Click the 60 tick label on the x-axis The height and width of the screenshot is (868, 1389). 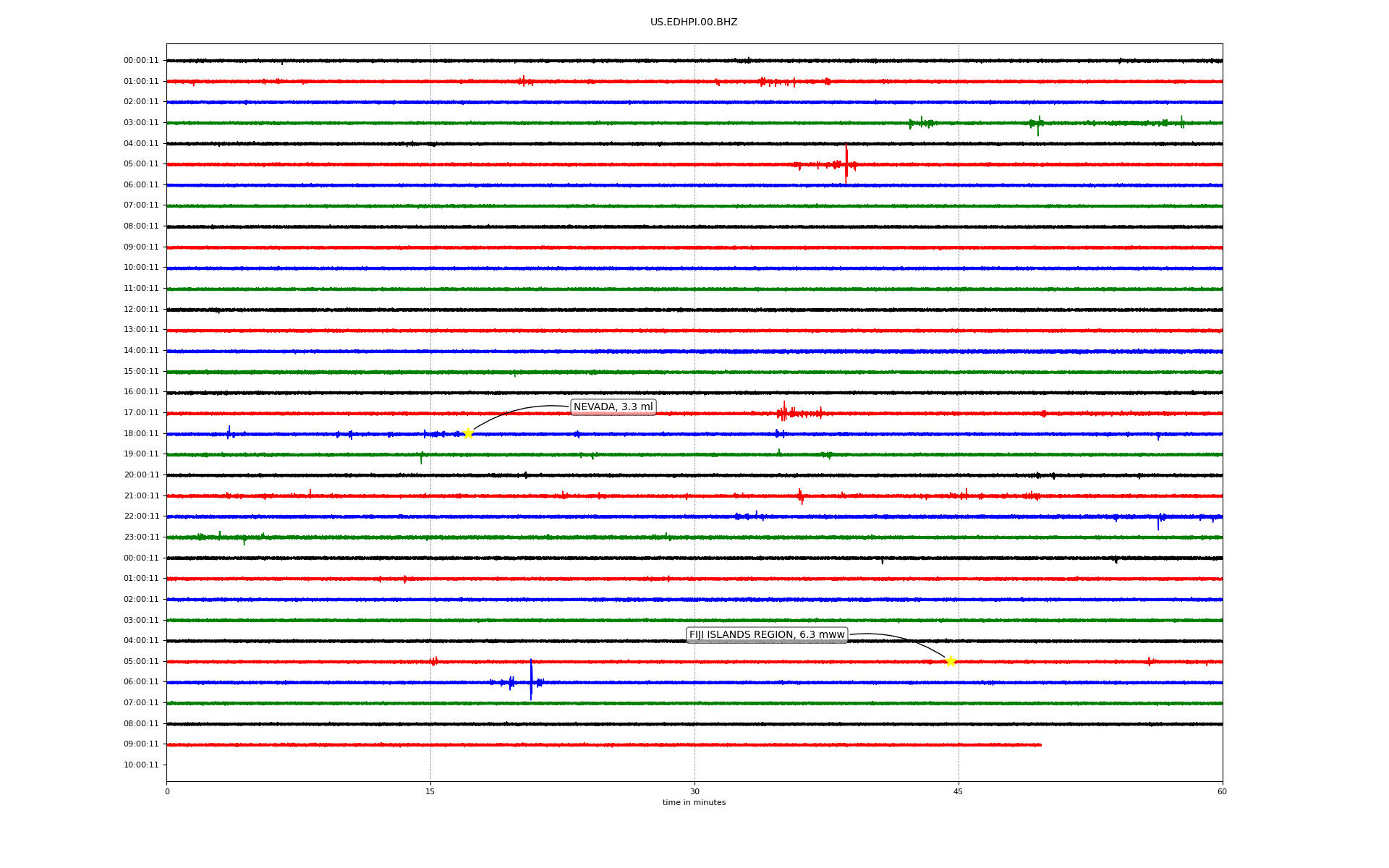pos(1222,791)
